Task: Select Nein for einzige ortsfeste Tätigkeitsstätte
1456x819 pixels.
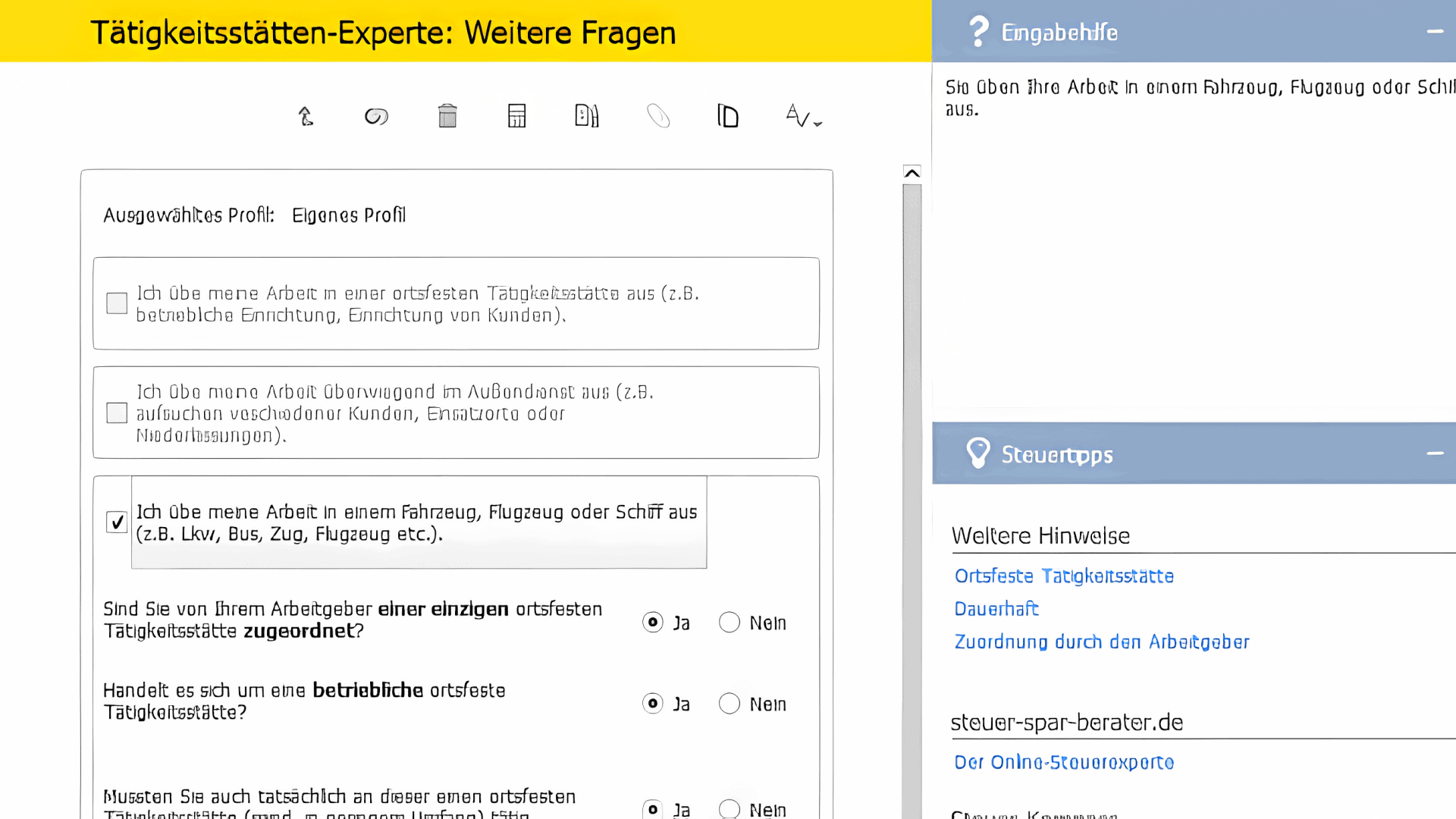Action: pos(730,622)
